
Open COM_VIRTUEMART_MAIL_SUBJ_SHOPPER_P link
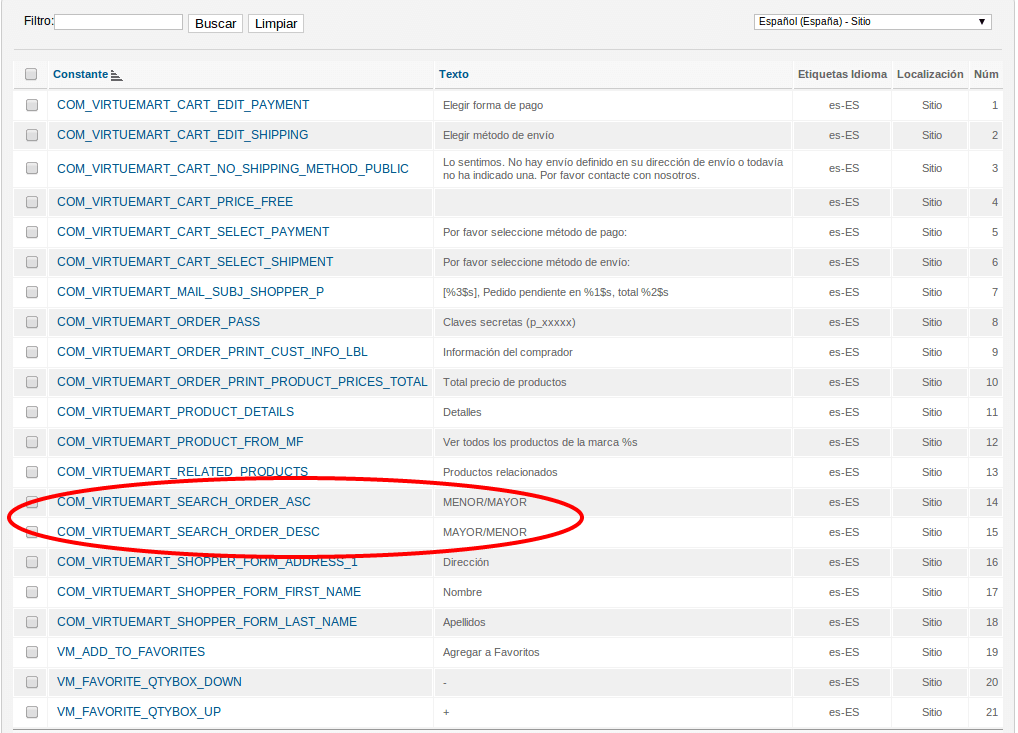pyautogui.click(x=190, y=292)
